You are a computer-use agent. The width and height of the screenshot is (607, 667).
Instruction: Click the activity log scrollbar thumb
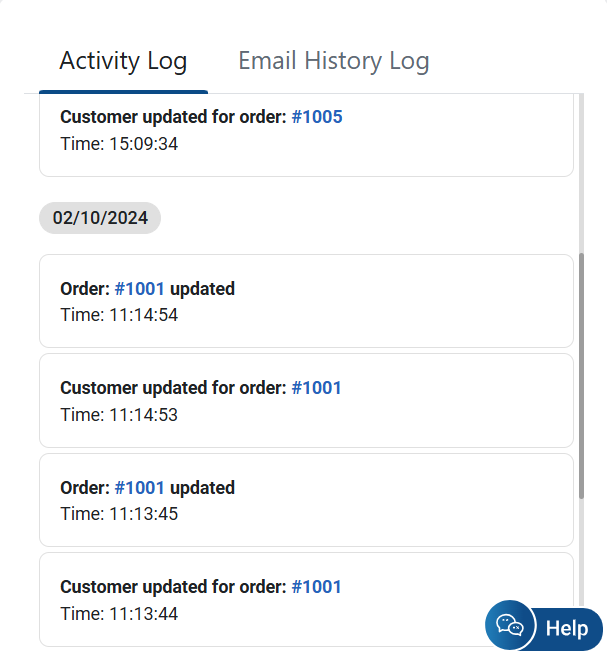(x=581, y=375)
